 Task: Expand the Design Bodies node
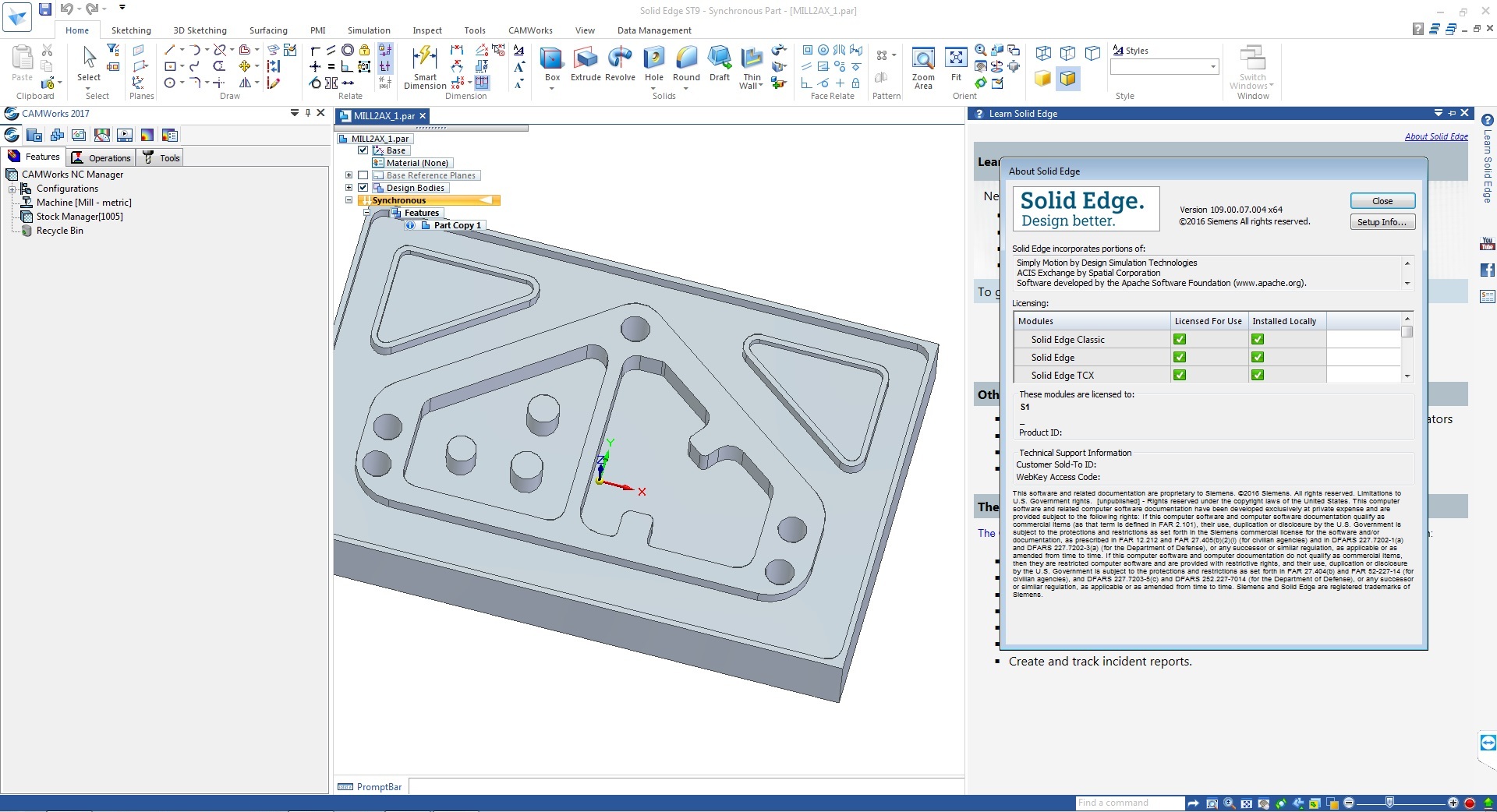coord(349,188)
